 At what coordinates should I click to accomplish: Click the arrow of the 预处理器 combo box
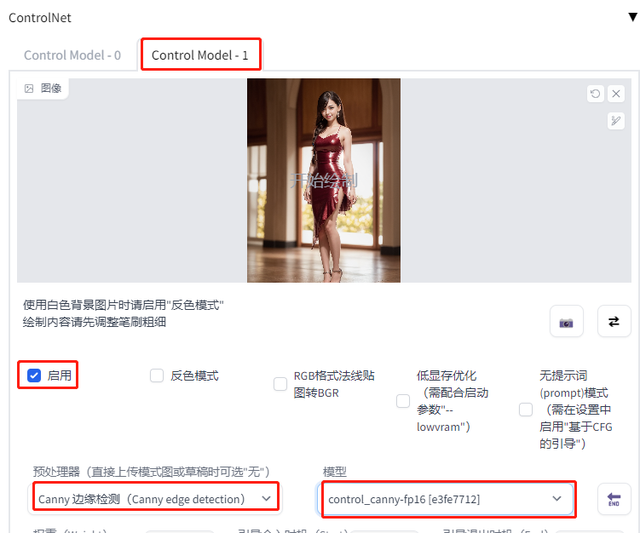265,498
